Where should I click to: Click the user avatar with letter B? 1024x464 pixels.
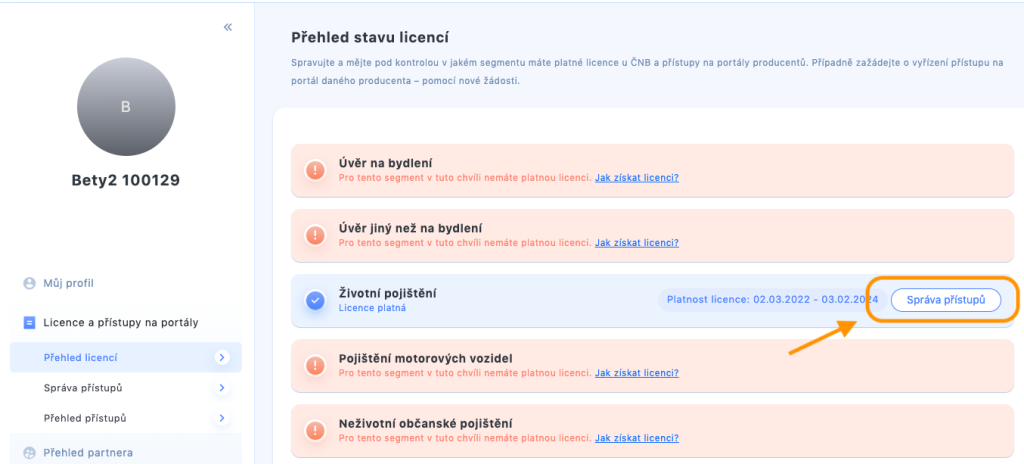126,107
